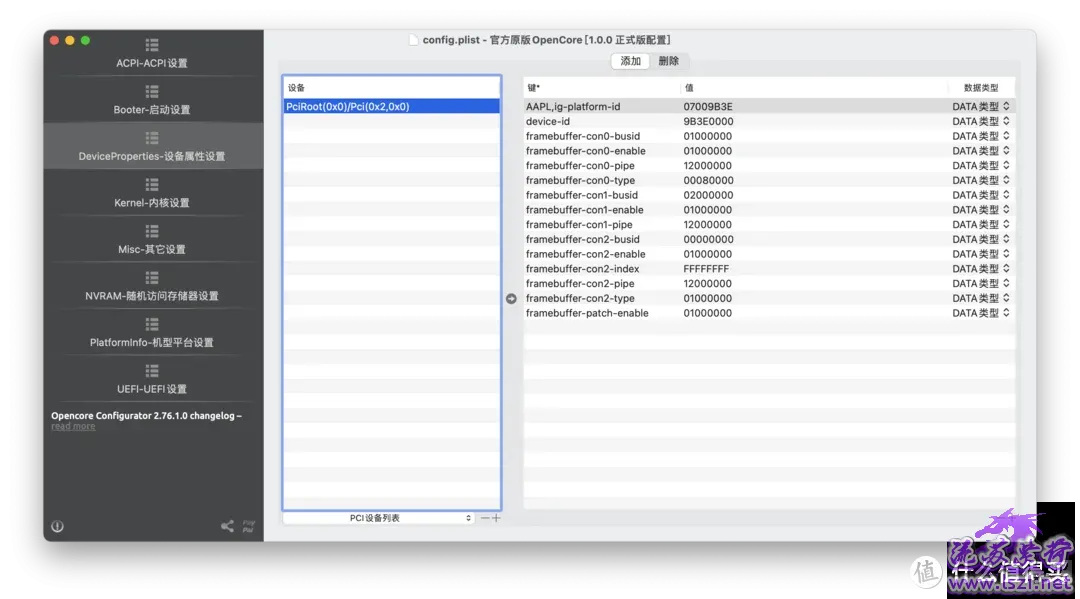The width and height of the screenshot is (1080, 599).
Task: Click the value 9B3E0000
Action: click(708, 121)
